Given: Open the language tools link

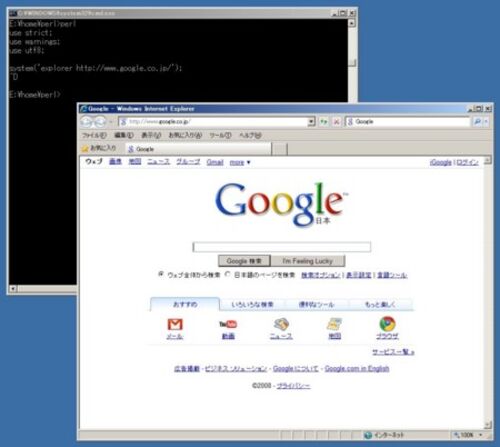Looking at the screenshot, I should point(392,275).
